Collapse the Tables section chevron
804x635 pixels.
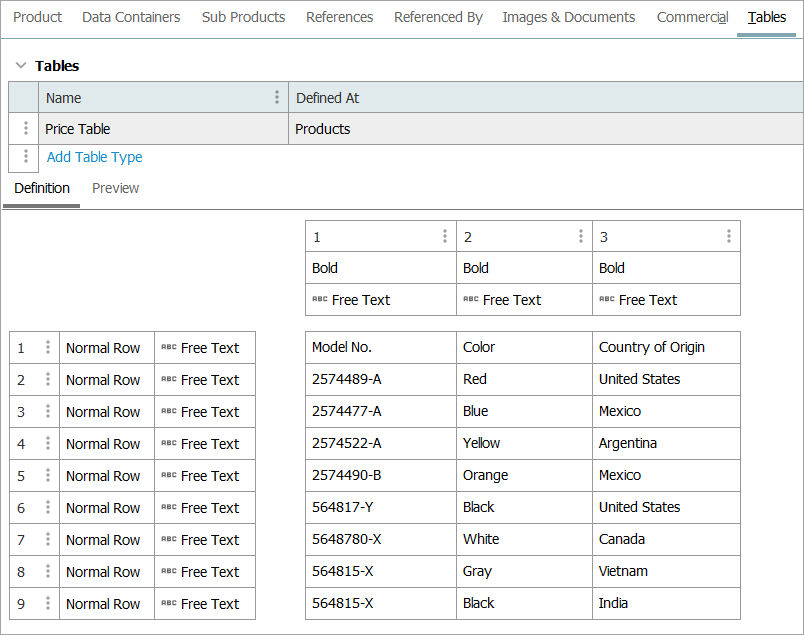(20, 66)
